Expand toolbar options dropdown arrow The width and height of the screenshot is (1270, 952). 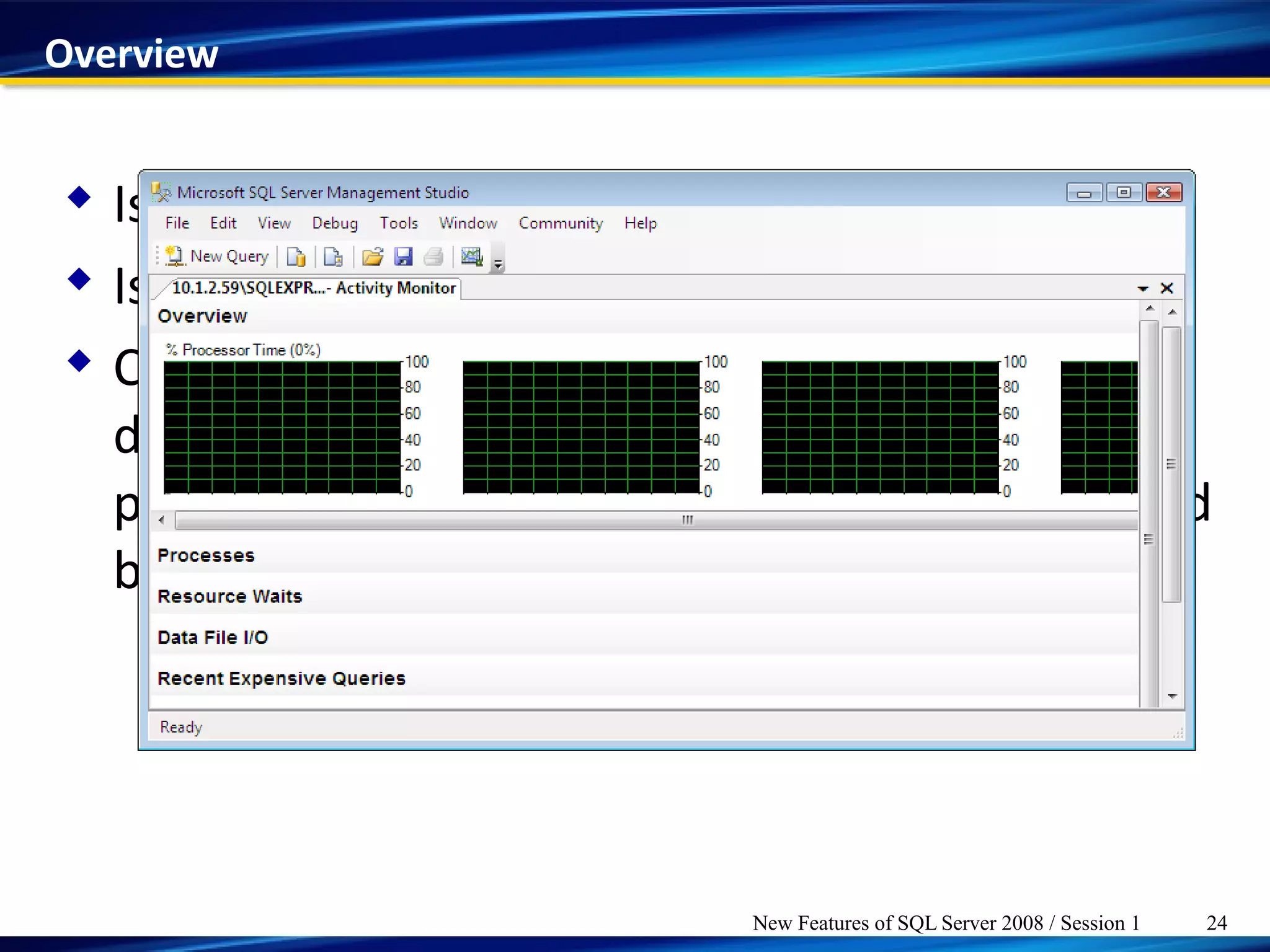498,265
